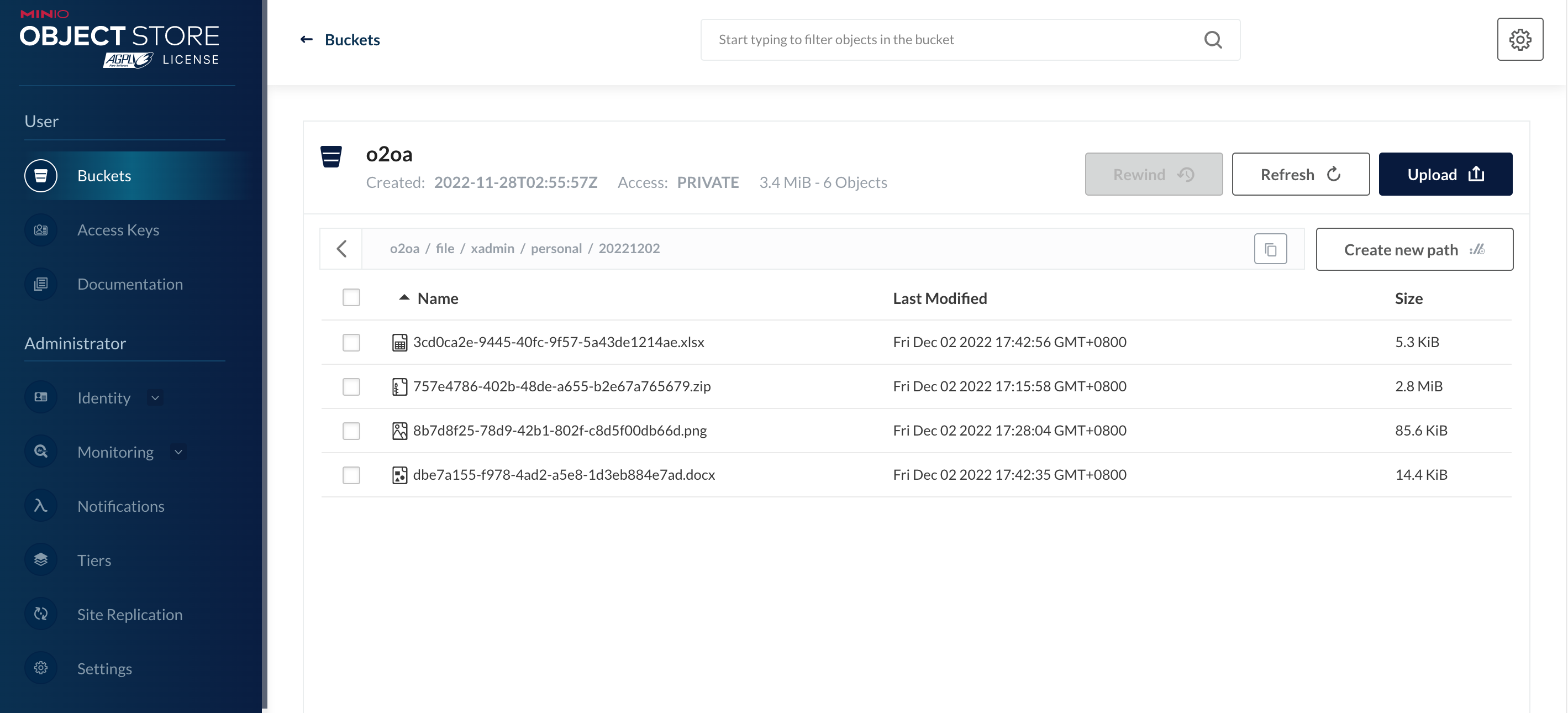Screen dimensions: 1568x713
Task: Click the settings gear icon at top right
Action: (1519, 40)
